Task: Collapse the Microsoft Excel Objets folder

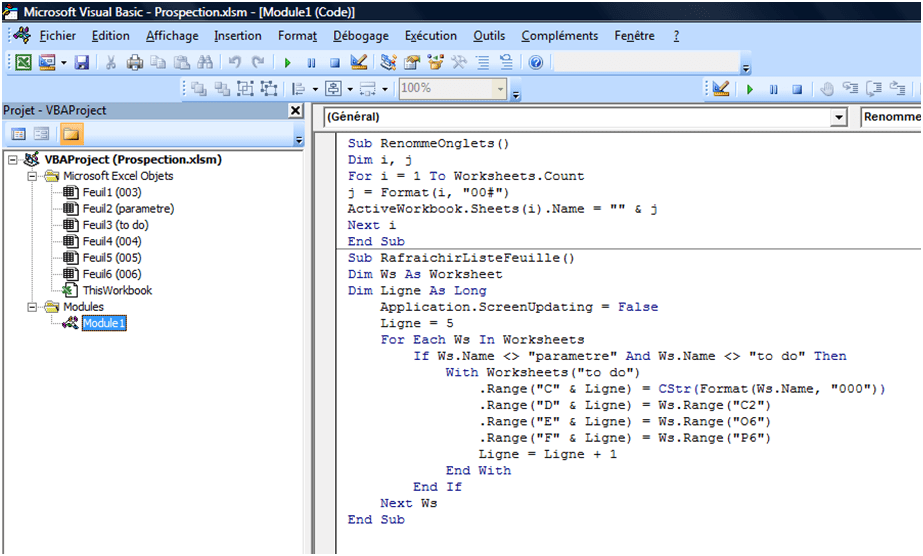Action: pyautogui.click(x=33, y=176)
